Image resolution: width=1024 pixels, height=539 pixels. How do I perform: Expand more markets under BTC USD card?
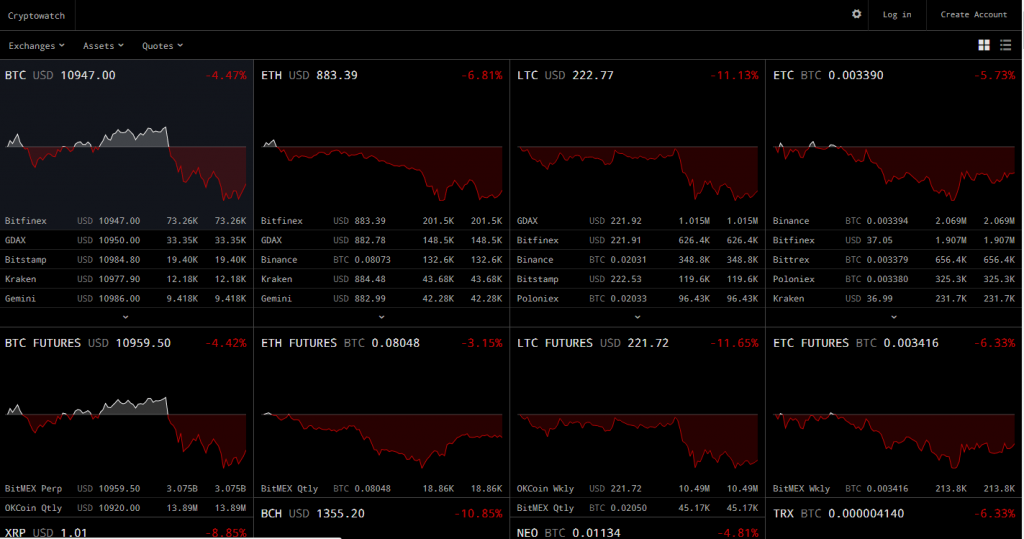(125, 317)
